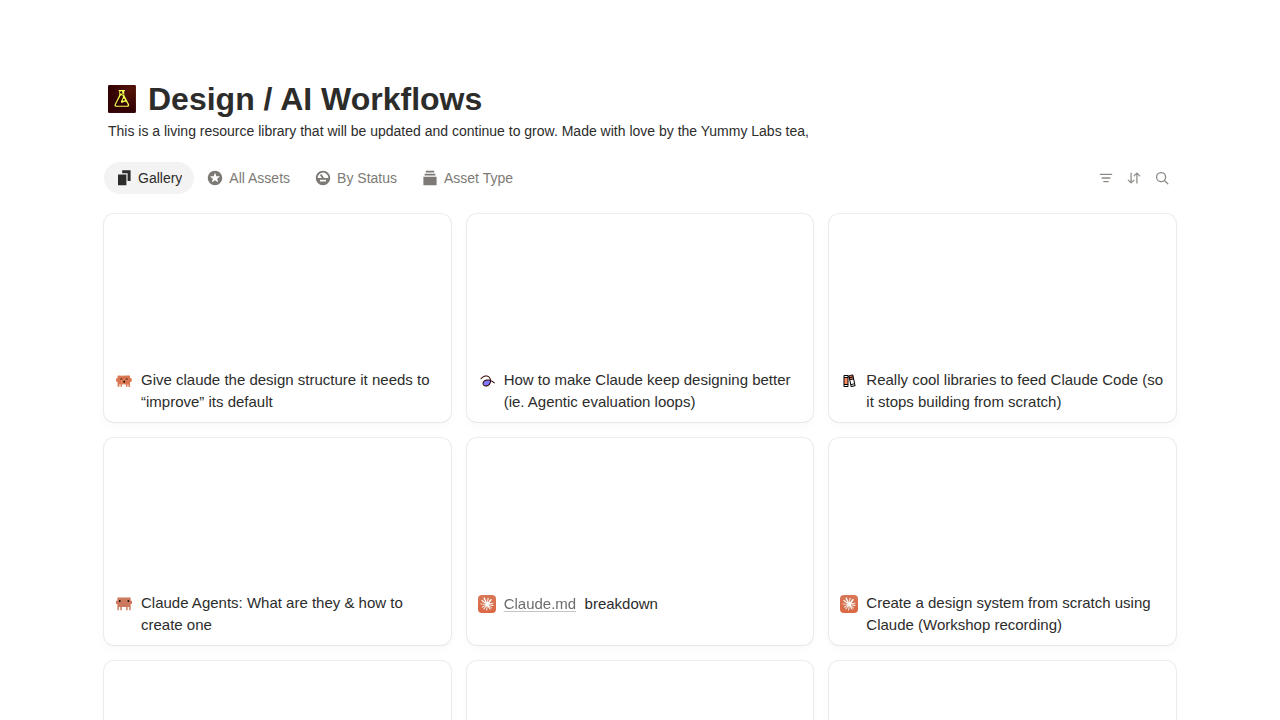Viewport: 1280px width, 720px height.
Task: Switch to the Asset Type tab
Action: pyautogui.click(x=468, y=178)
